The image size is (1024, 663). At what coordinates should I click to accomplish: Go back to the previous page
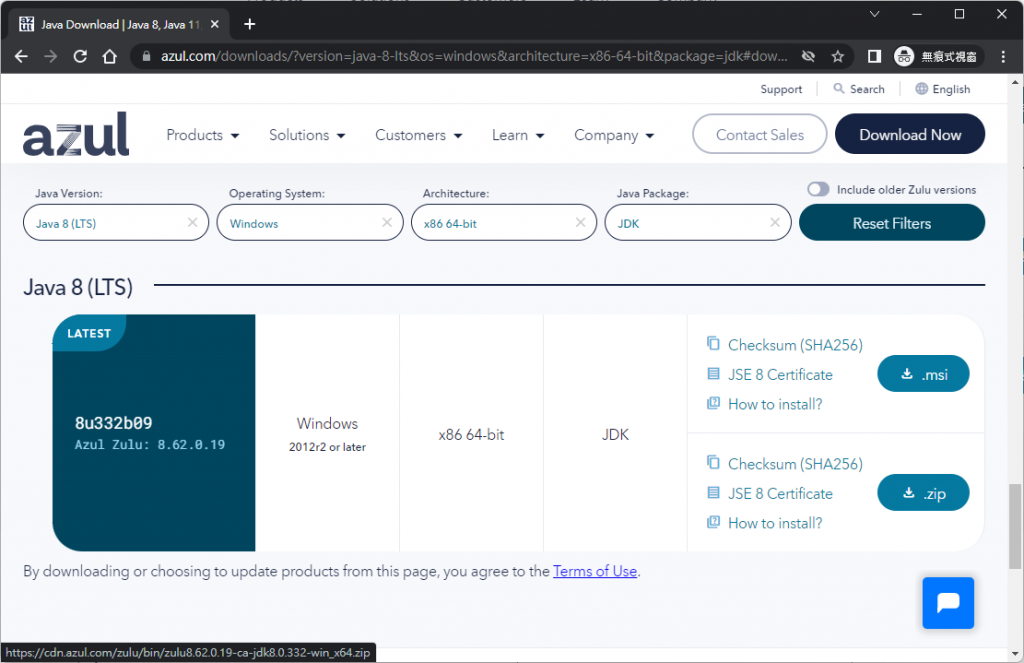(21, 57)
